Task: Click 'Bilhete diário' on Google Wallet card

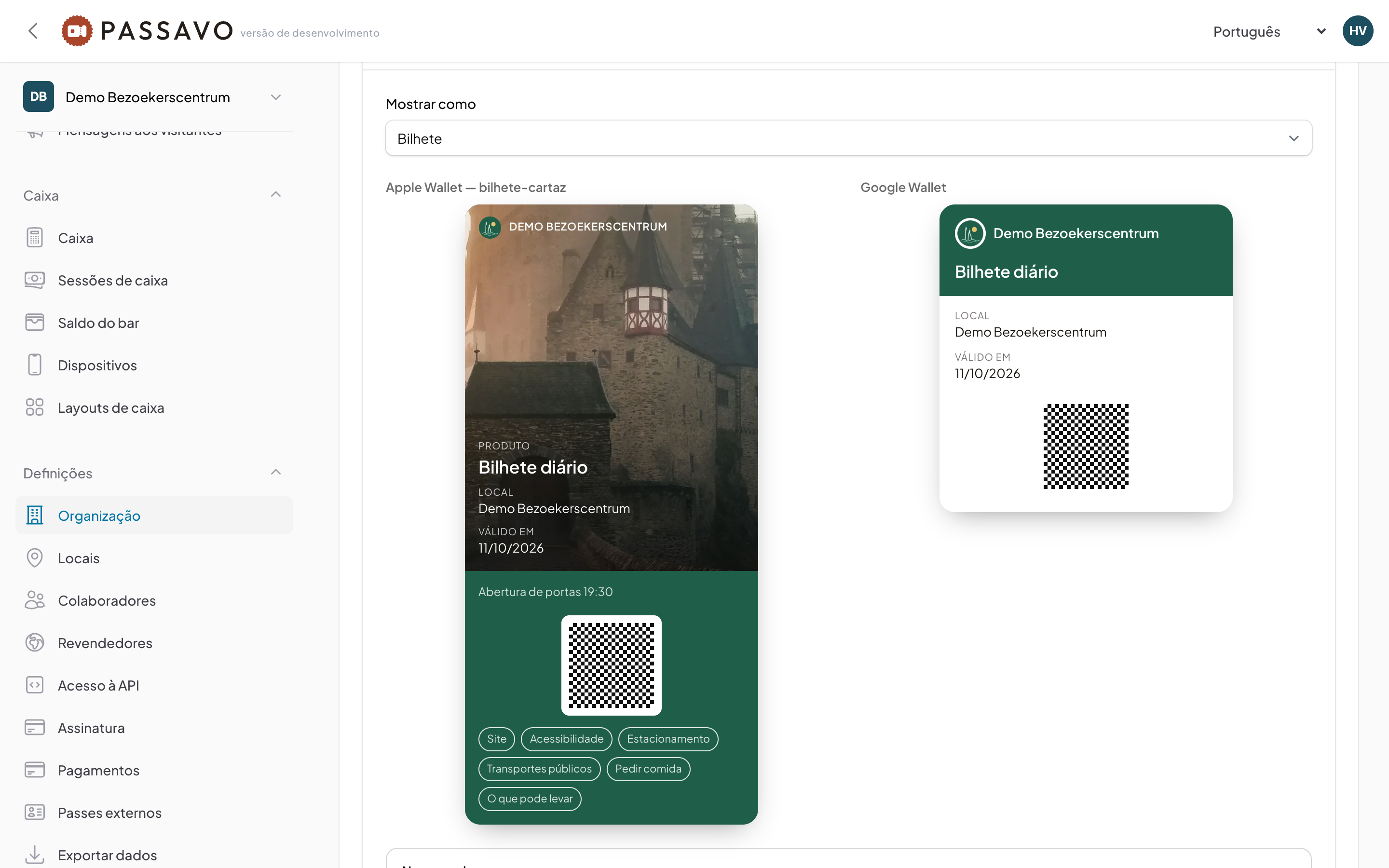Action: click(x=1006, y=271)
